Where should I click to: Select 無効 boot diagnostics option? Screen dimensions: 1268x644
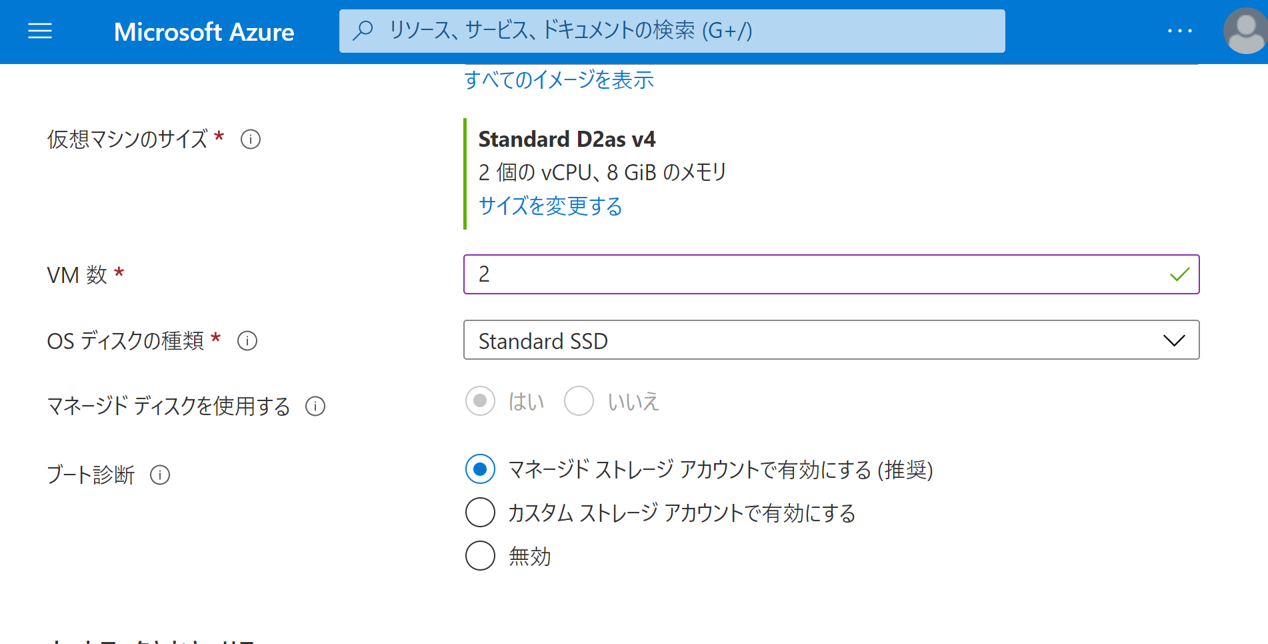click(480, 556)
